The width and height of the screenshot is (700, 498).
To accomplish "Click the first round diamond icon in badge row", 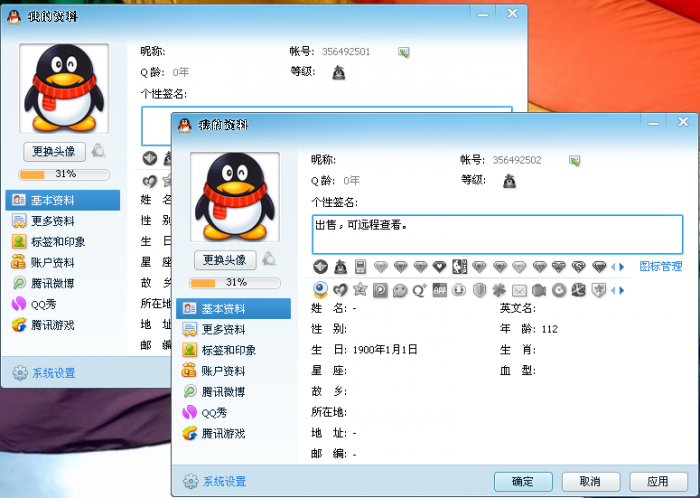I will [320, 267].
